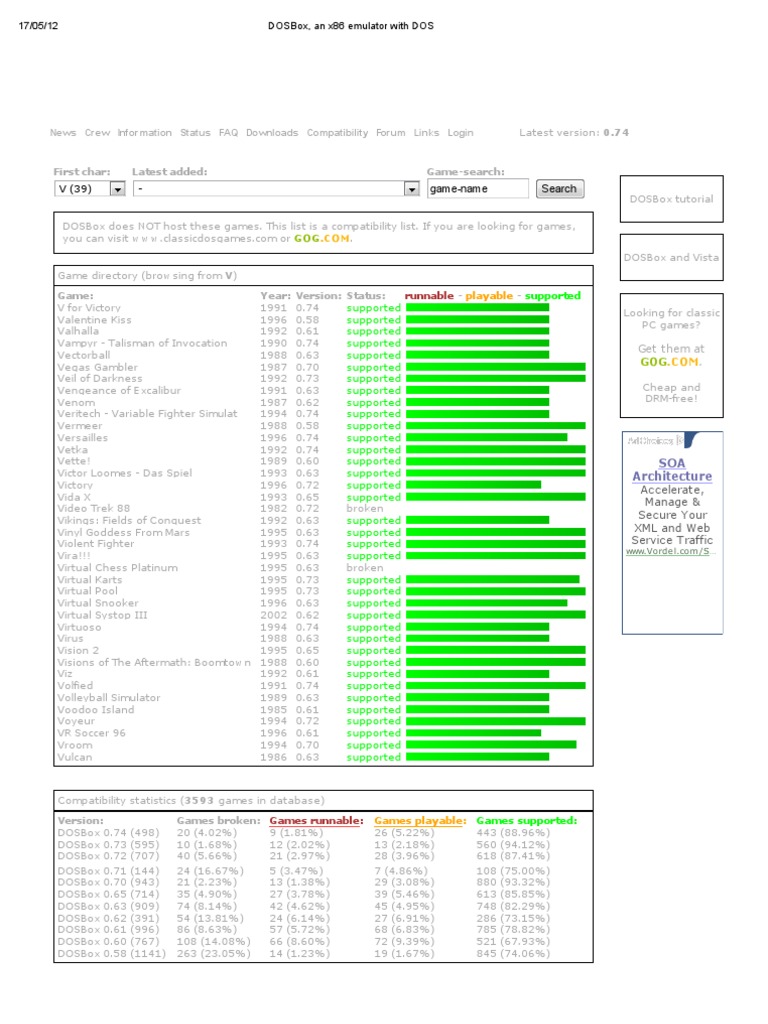Image resolution: width=768 pixels, height=1024 pixels.
Task: Click the green support bar for Vulcan
Action: (477, 757)
